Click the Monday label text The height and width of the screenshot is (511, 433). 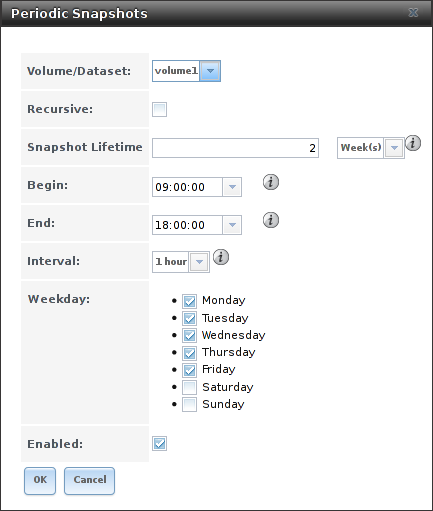224,300
